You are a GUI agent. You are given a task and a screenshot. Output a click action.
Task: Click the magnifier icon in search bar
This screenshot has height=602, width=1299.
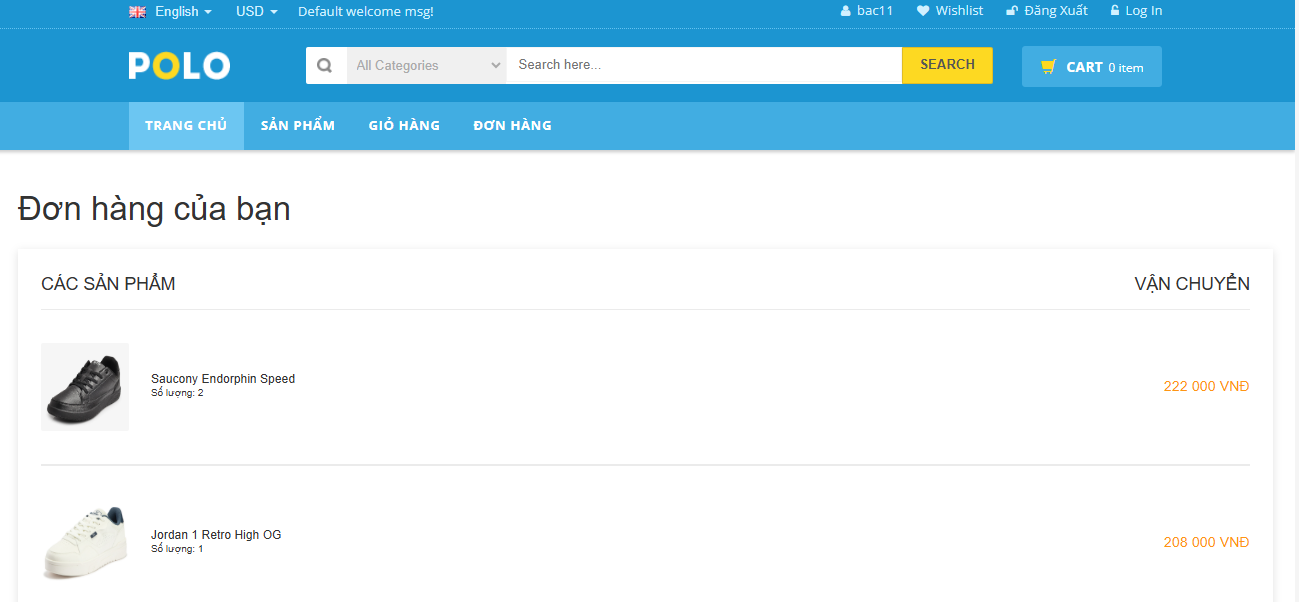(324, 65)
